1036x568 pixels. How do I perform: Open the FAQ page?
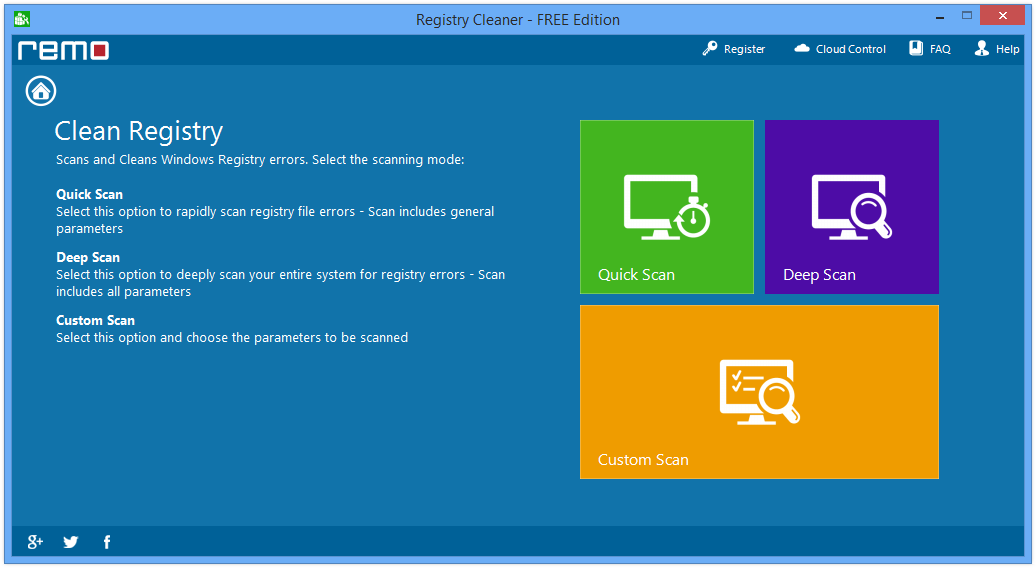click(940, 49)
